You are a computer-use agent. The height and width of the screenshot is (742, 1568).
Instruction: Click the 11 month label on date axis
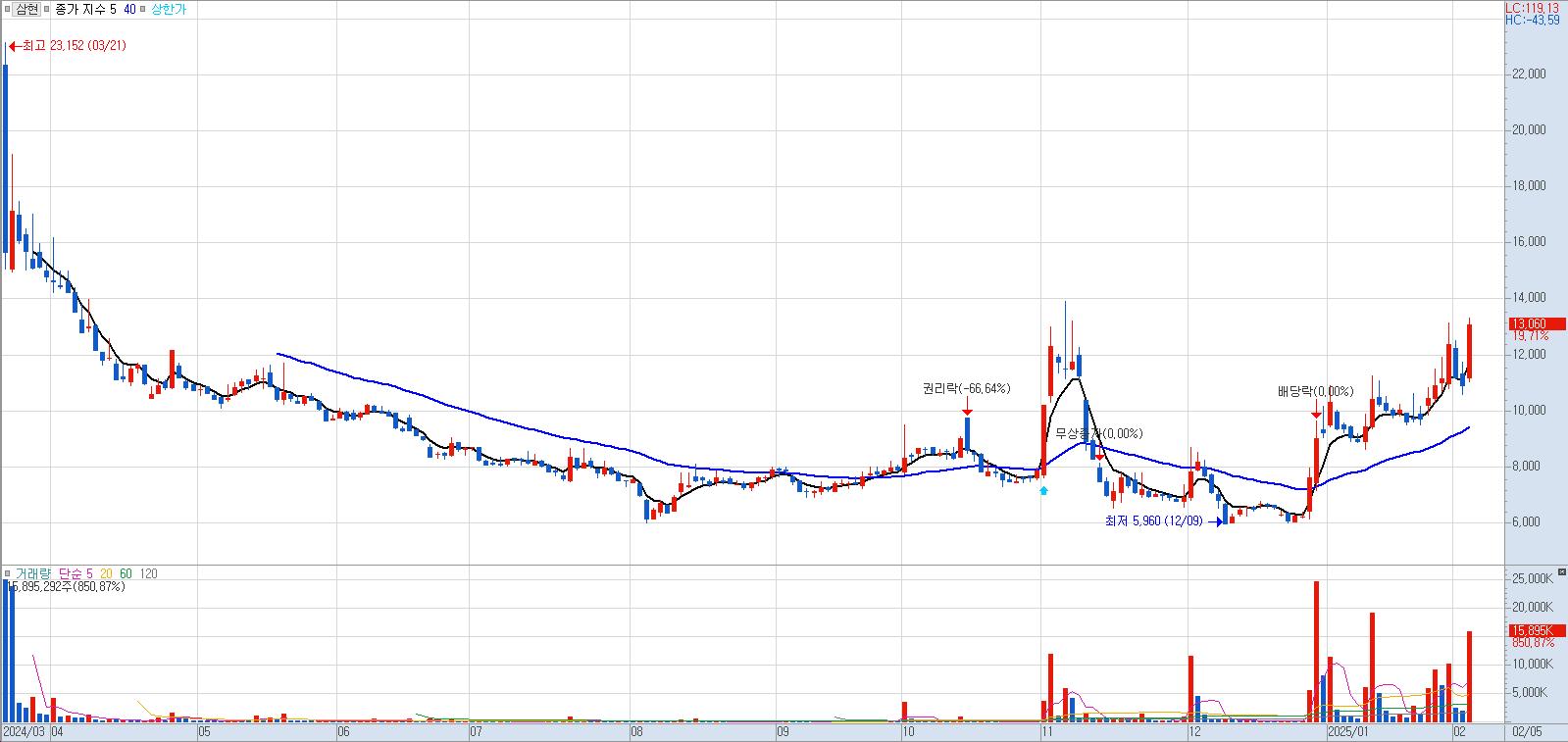[1046, 731]
